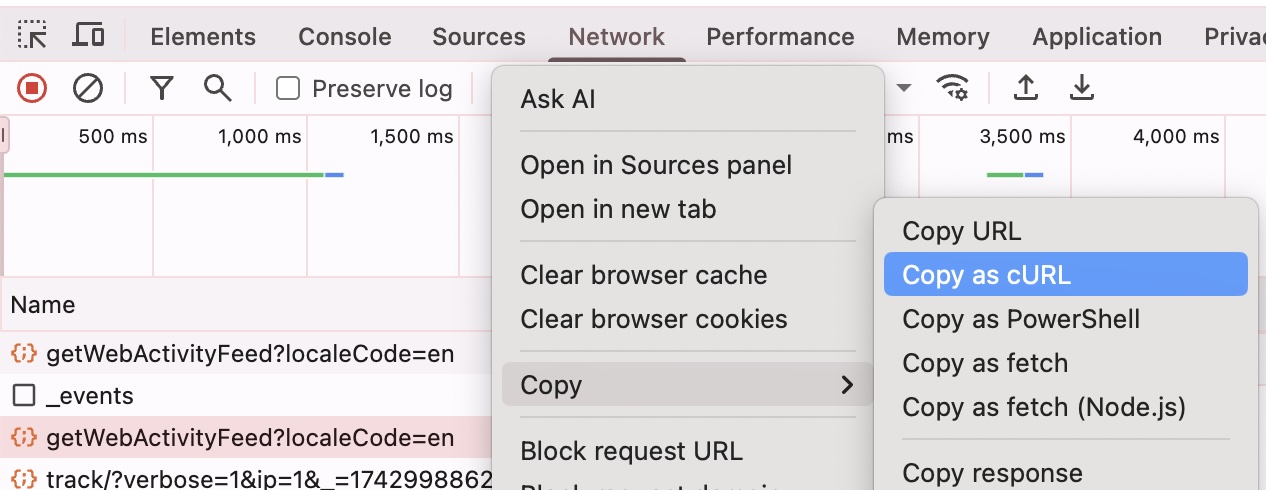Screen dimensions: 1266x490
Task: Click Clear browser cache option
Action: click(x=644, y=275)
